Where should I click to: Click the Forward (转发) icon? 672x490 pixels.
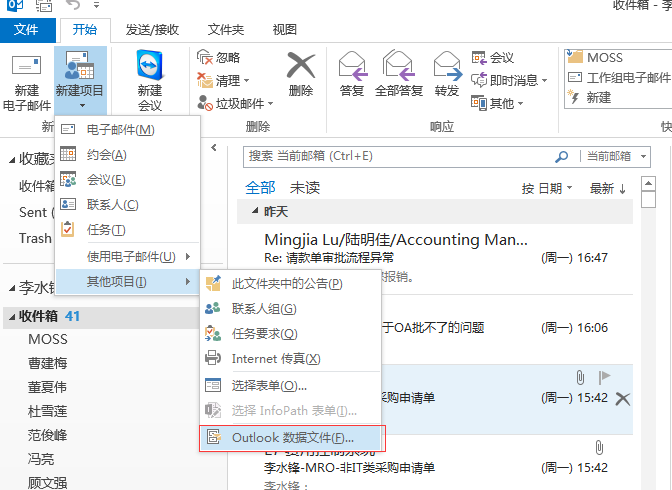(x=447, y=66)
